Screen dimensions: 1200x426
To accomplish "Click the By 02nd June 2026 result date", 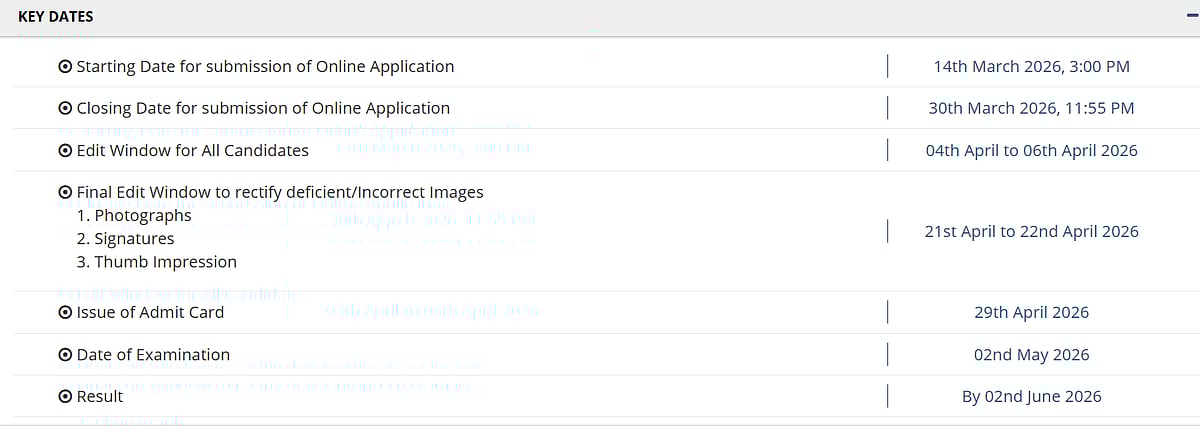I will coord(1031,397).
